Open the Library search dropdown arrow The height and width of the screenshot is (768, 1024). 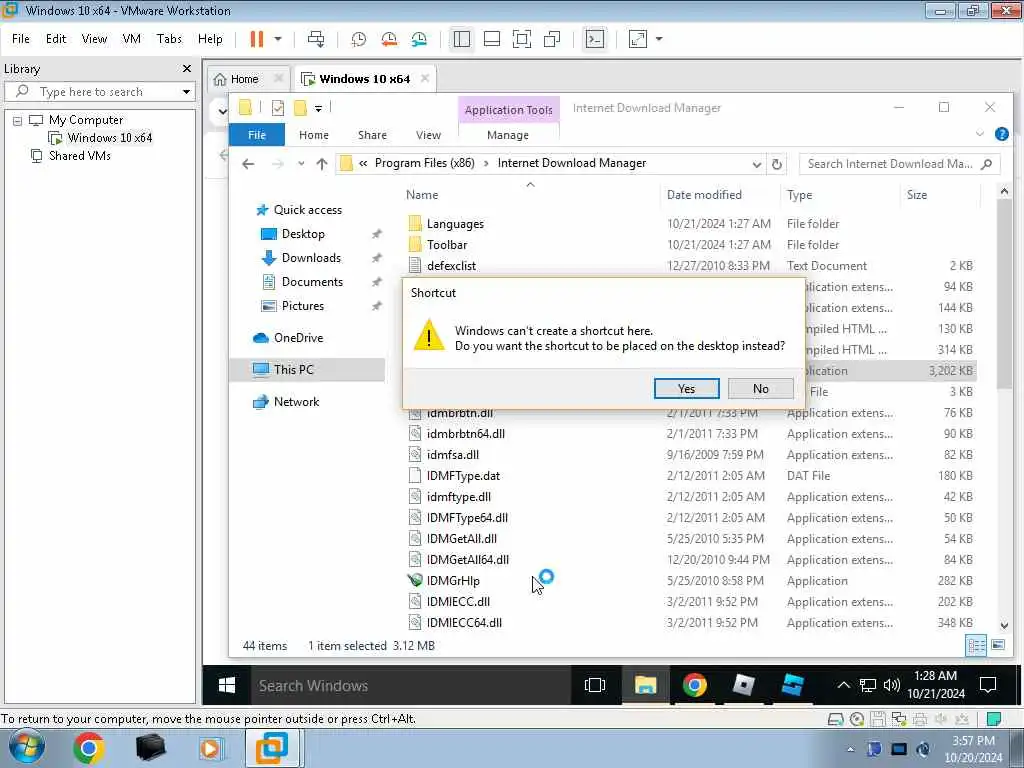tap(186, 92)
